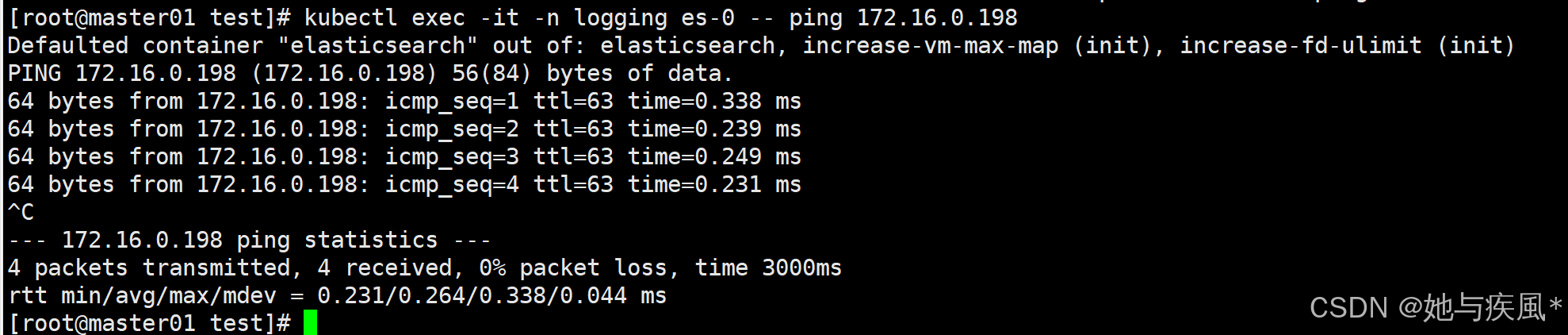This screenshot has height=335, width=1568.
Task: Click the "elasticsearch" quoted container name
Action: 377,45
